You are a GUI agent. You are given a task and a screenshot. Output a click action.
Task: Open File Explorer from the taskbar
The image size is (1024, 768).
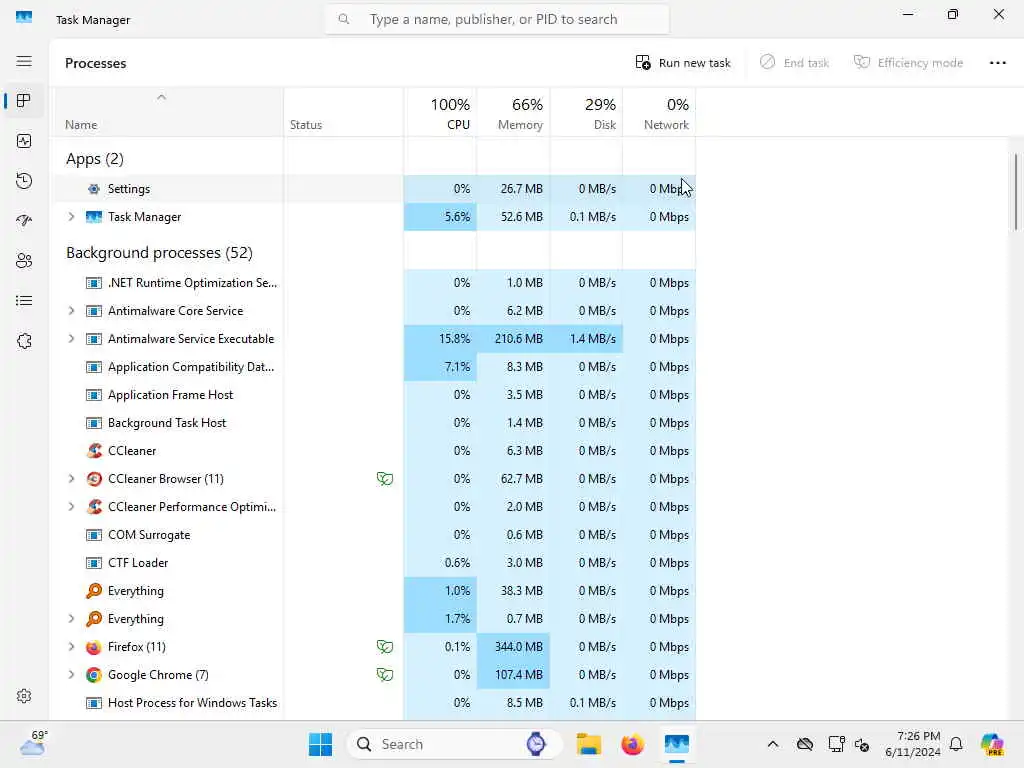588,744
